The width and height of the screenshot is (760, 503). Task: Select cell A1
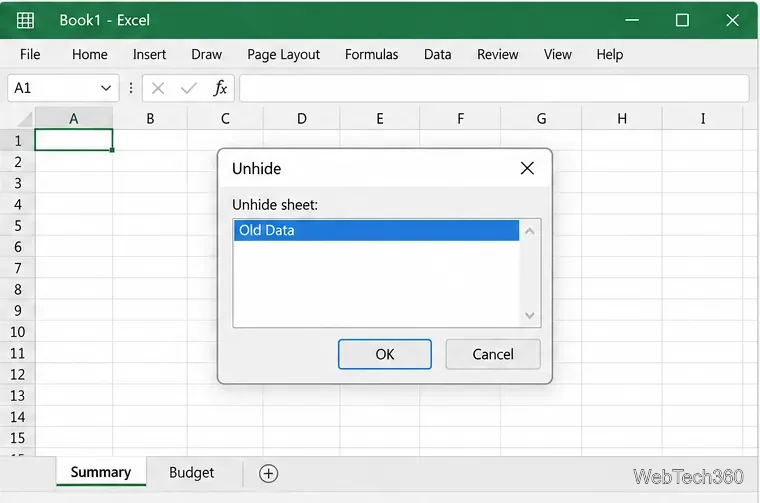coord(74,140)
